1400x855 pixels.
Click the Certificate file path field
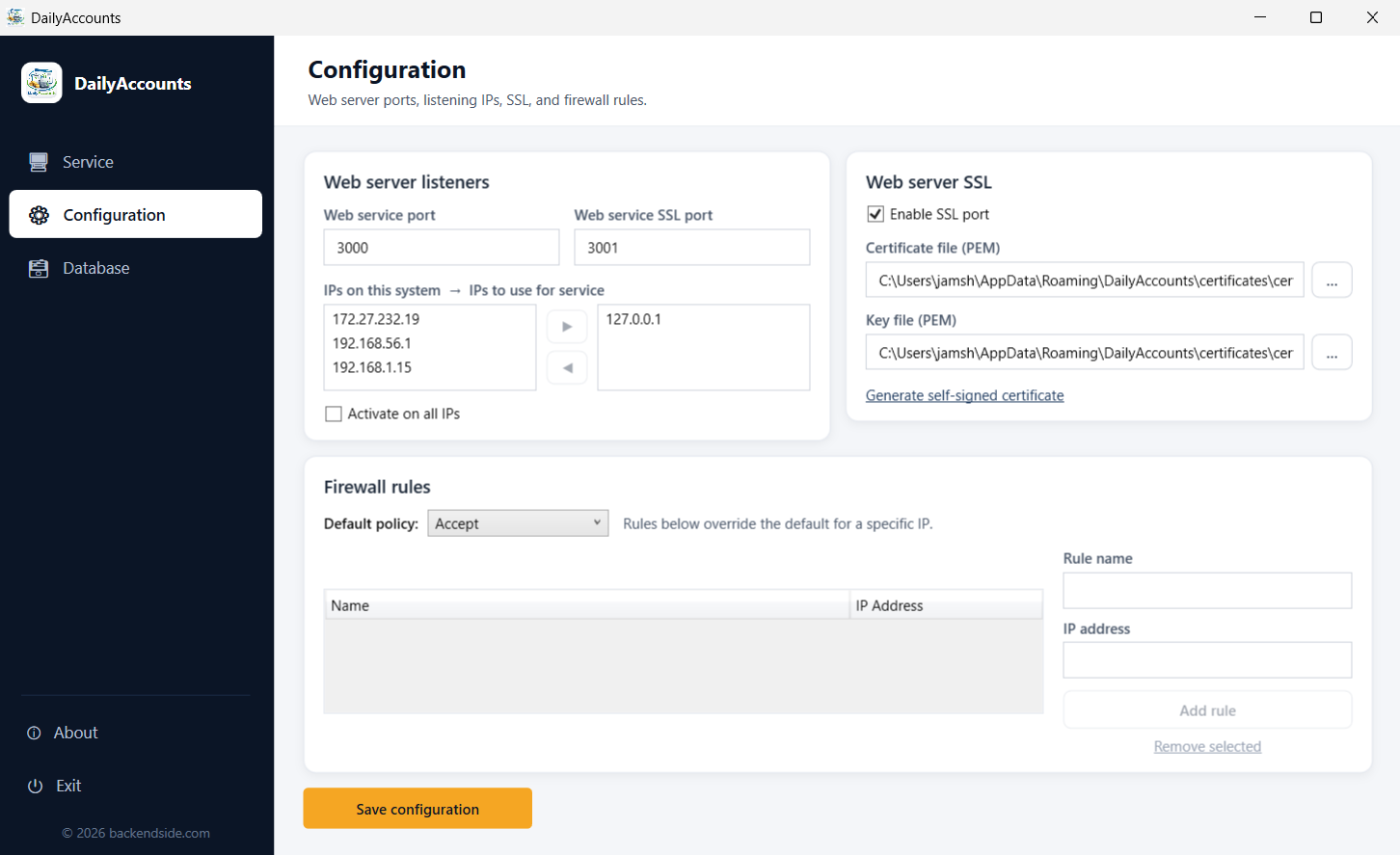(x=1085, y=281)
